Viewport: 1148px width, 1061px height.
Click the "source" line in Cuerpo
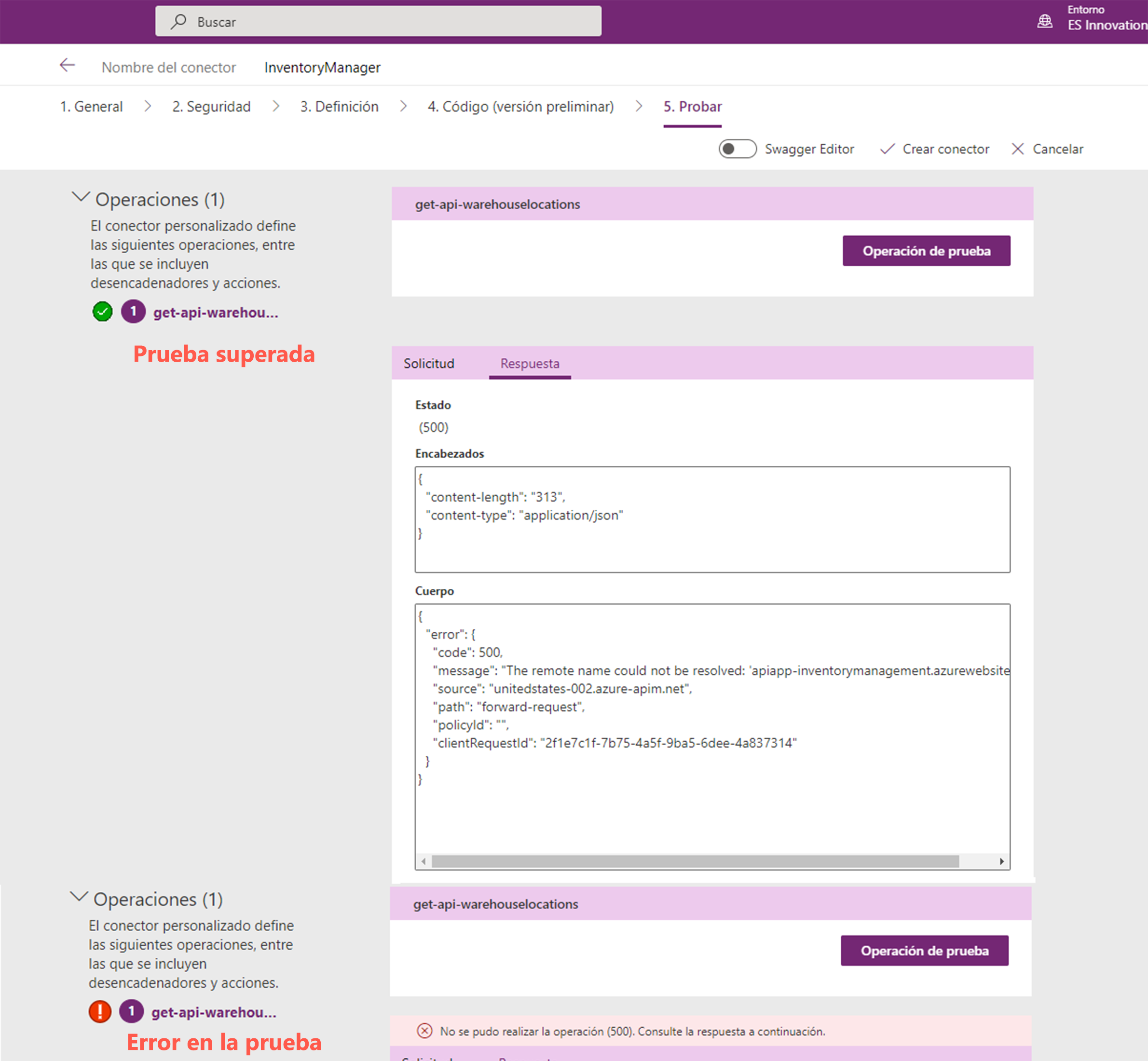point(562,688)
